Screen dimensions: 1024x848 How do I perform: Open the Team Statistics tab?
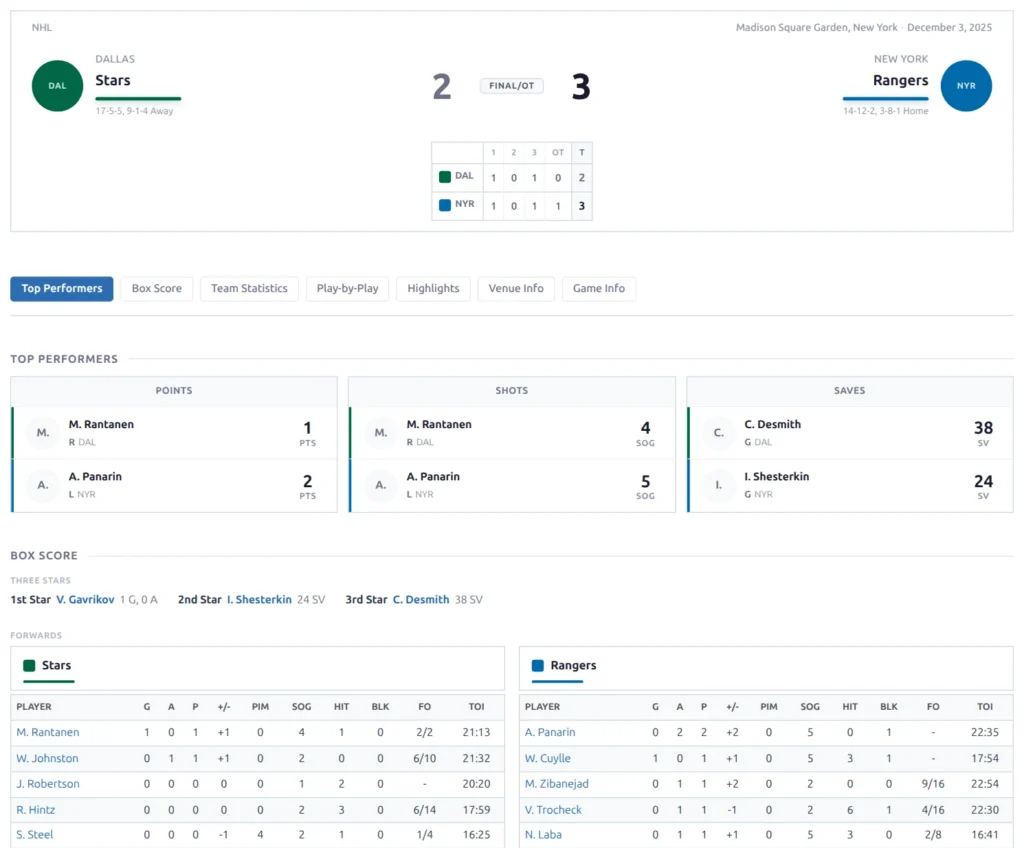(249, 289)
